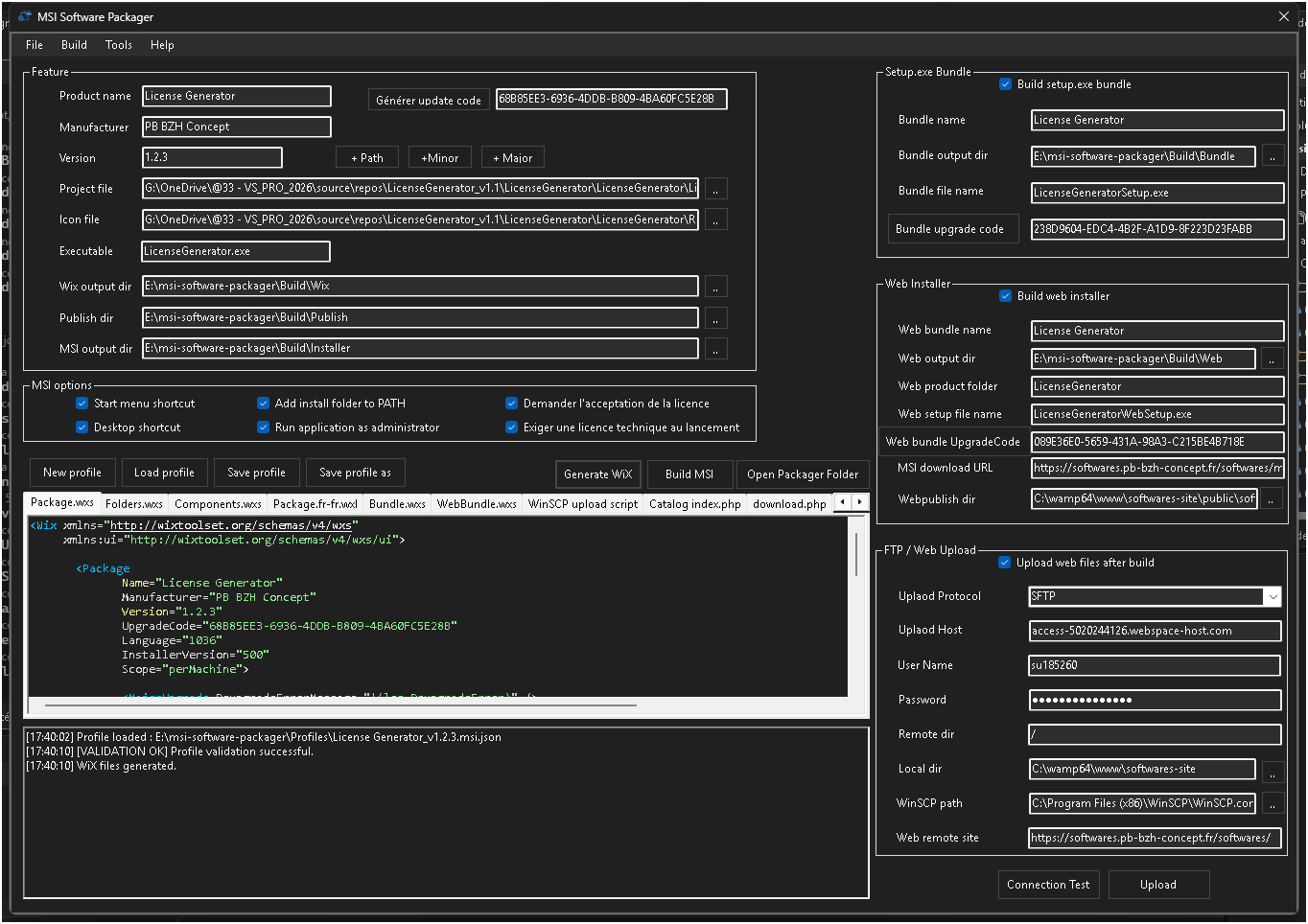The height and width of the screenshot is (924, 1308).
Task: Browse for the Bundle output dir
Action: tap(1273, 156)
